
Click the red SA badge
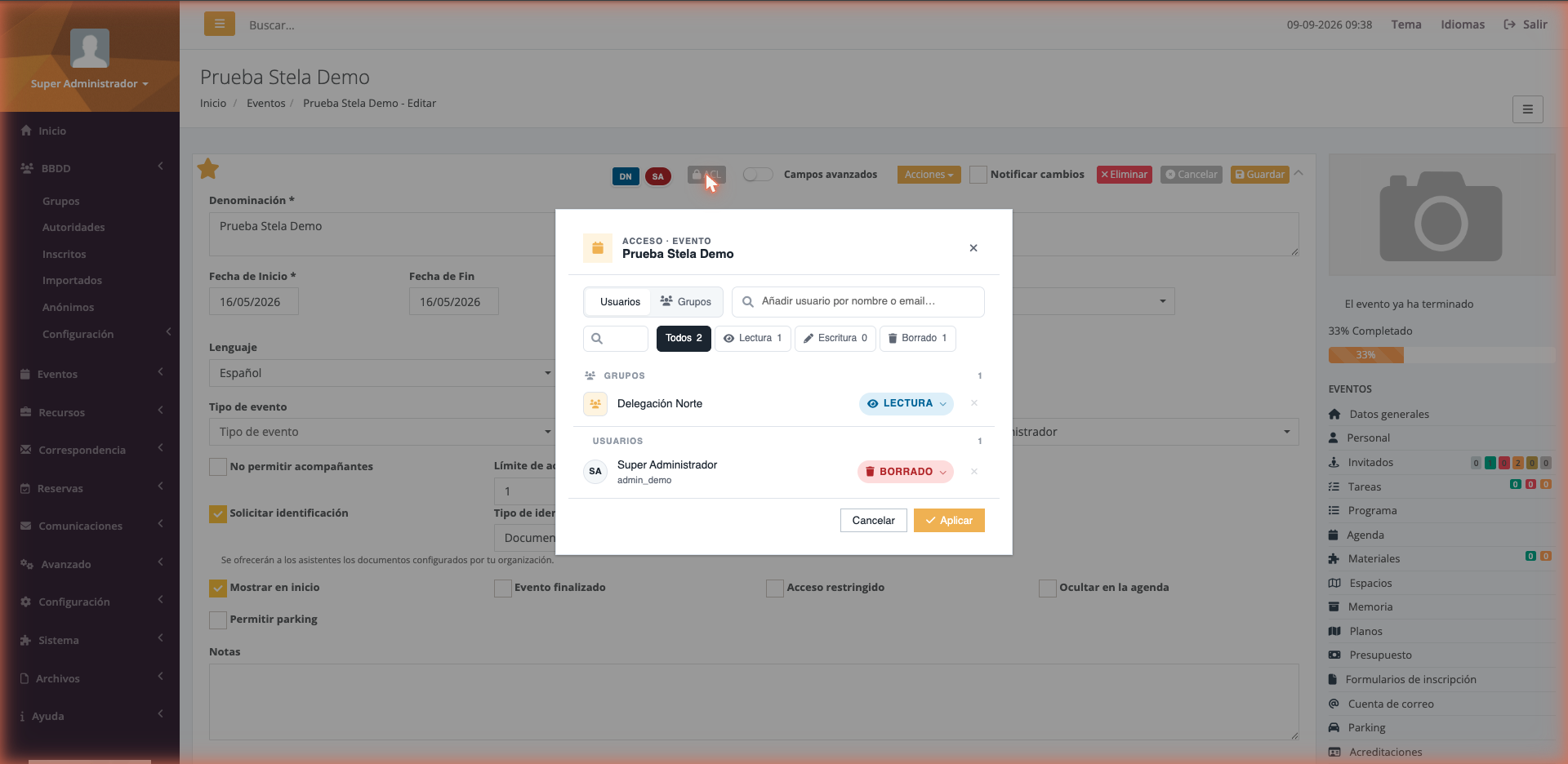coord(658,176)
